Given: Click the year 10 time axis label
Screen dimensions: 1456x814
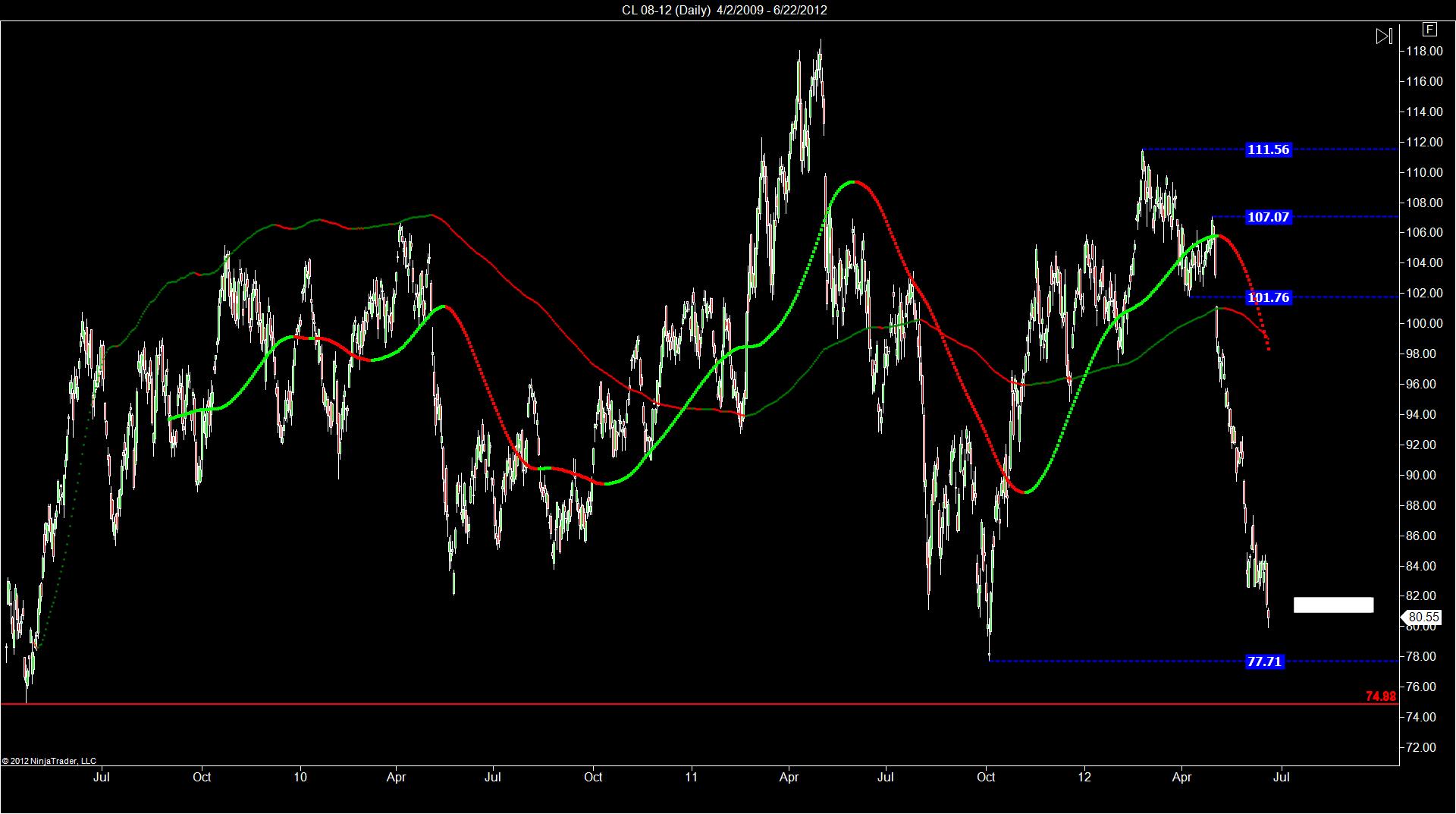Looking at the screenshot, I should click(300, 777).
